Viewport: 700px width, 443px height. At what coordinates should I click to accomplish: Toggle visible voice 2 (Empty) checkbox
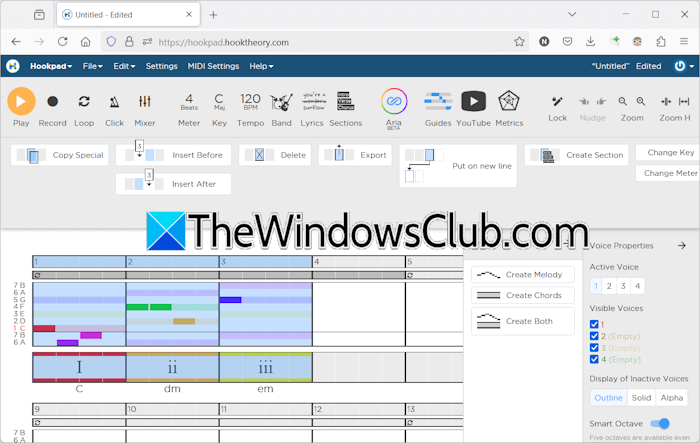pos(594,336)
